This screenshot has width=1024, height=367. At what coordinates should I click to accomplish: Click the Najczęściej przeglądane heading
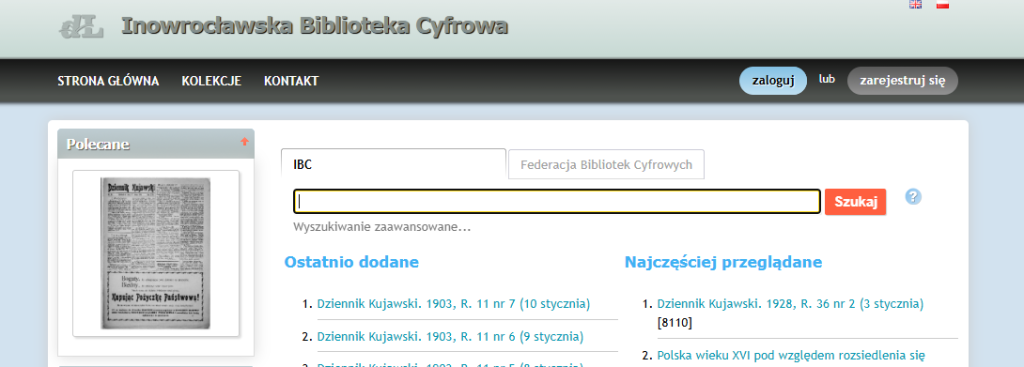click(x=723, y=262)
